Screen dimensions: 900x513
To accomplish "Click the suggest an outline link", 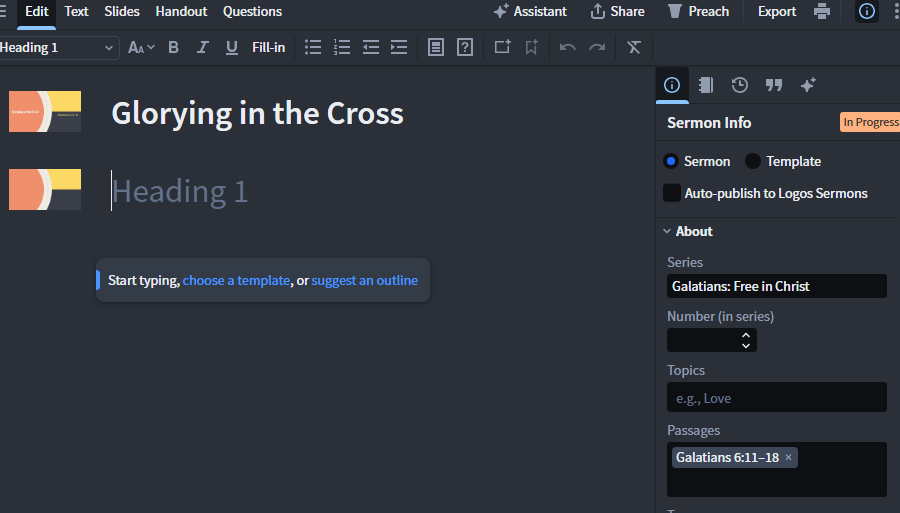I will [364, 281].
